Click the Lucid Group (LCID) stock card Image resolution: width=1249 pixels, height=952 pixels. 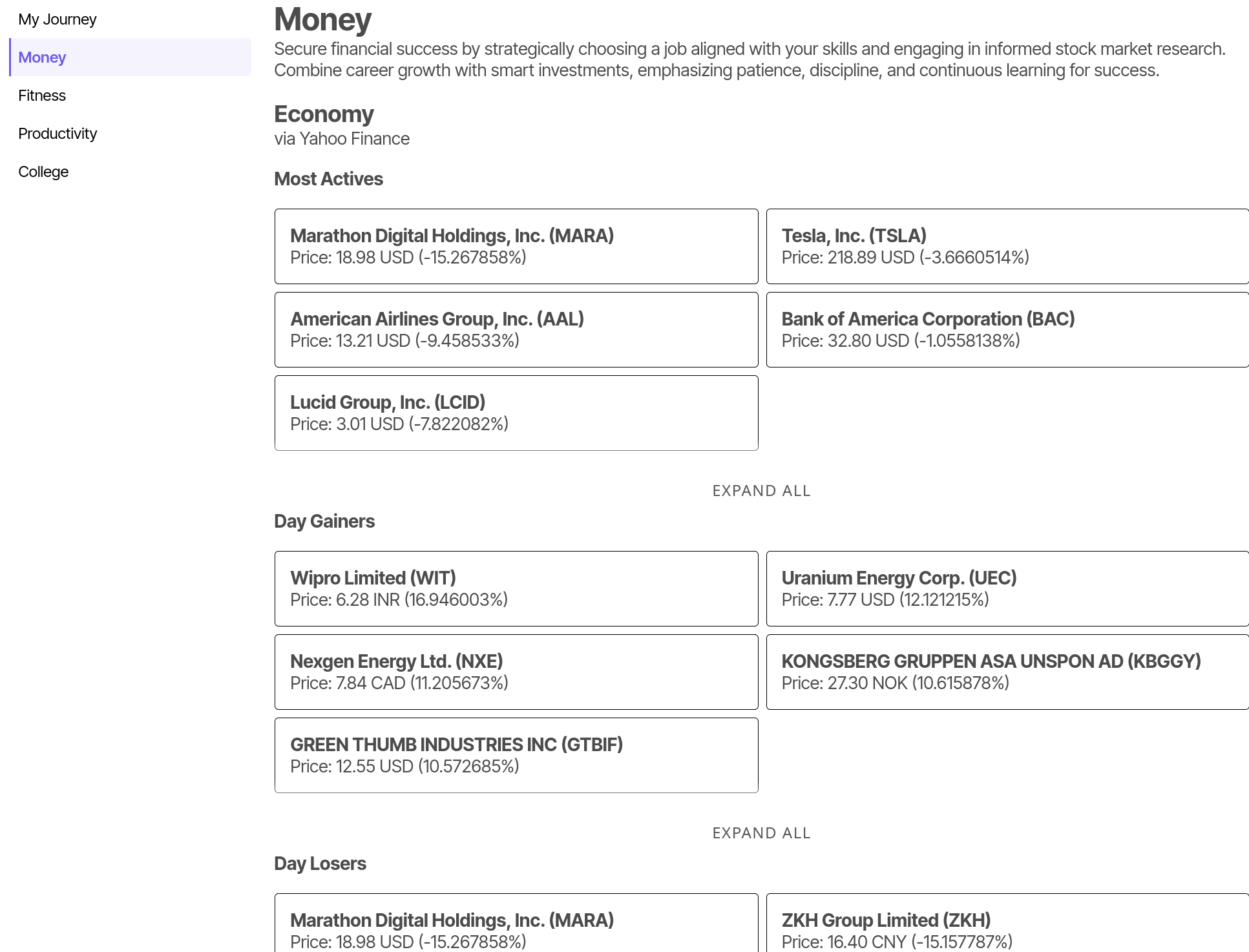(516, 413)
